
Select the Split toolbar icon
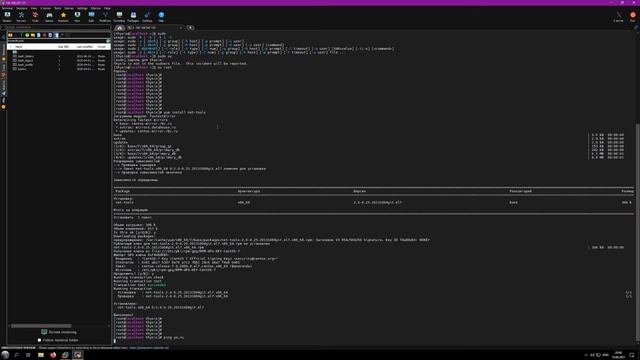click(91, 17)
